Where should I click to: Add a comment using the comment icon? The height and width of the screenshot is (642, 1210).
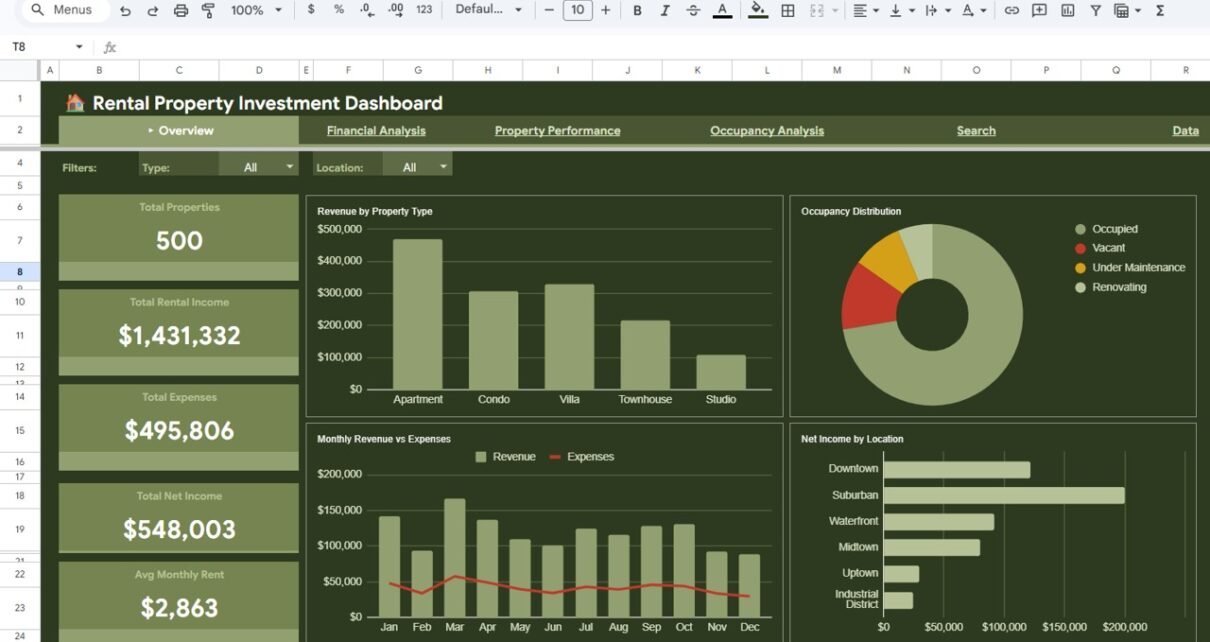[1039, 10]
